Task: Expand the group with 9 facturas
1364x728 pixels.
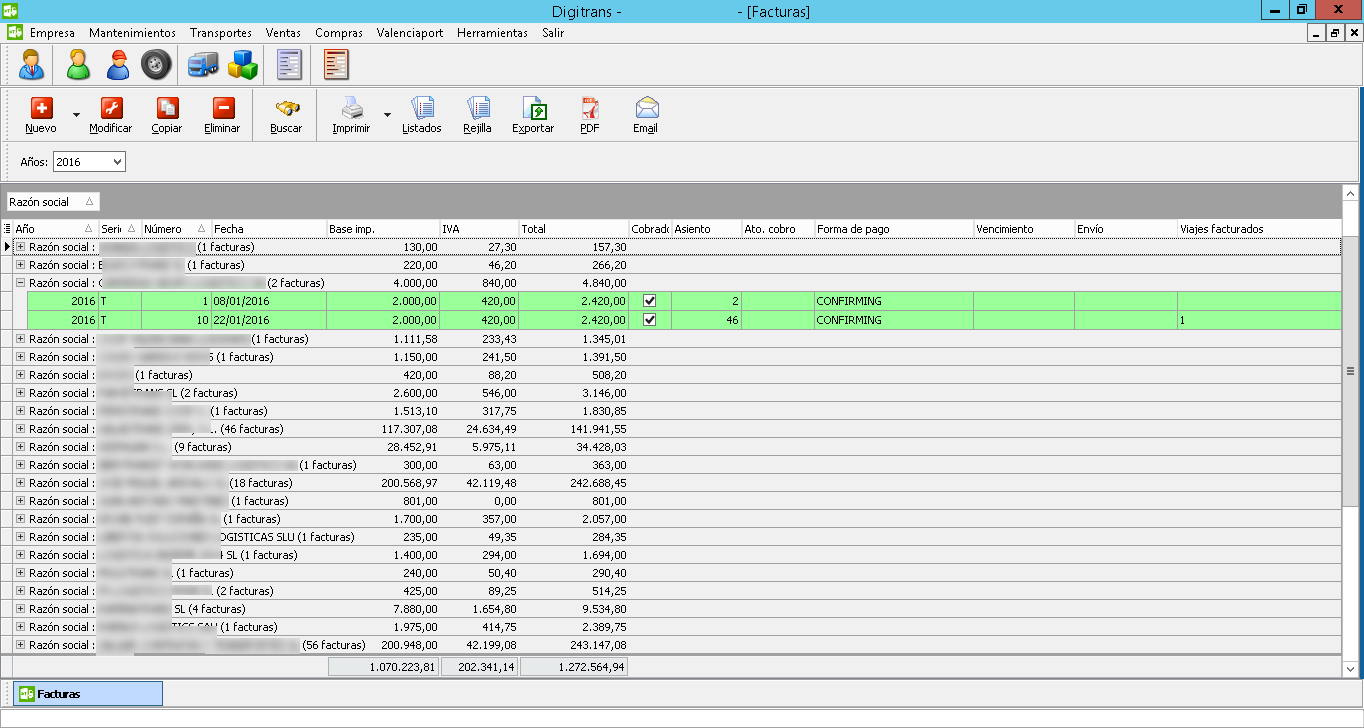Action: 20,447
